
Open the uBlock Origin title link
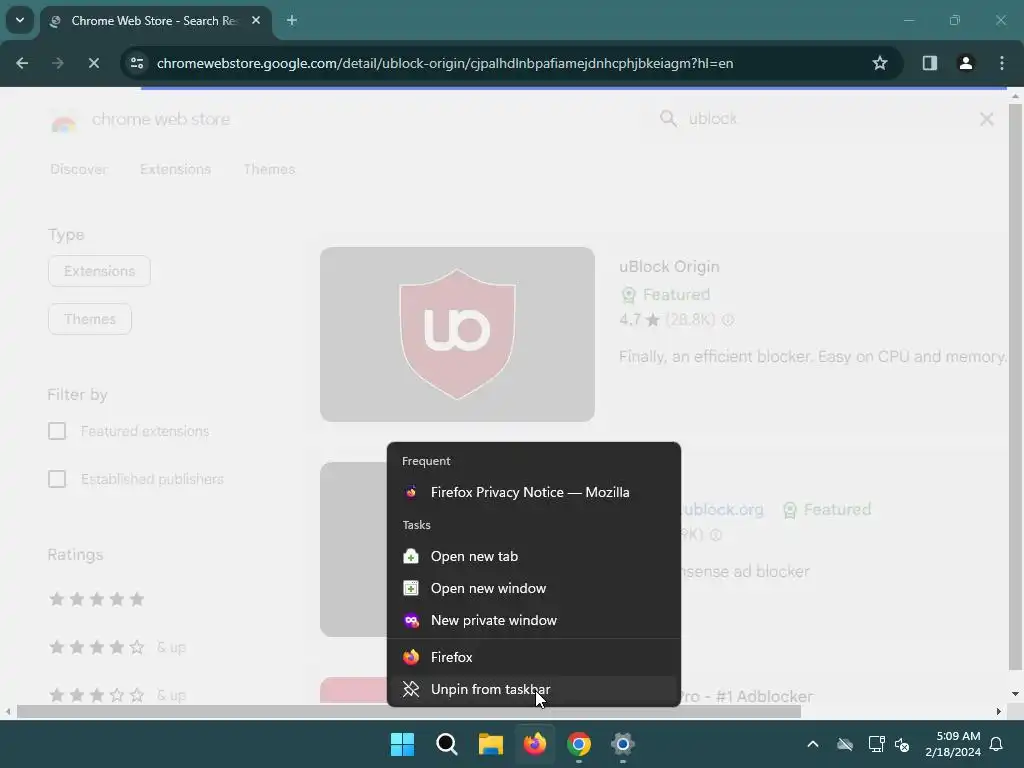pos(669,266)
